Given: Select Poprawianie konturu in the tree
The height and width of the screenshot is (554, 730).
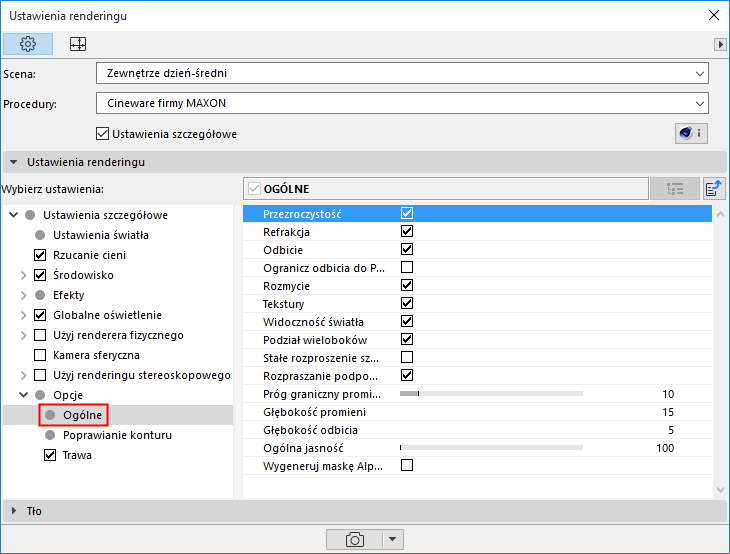Looking at the screenshot, I should [117, 435].
